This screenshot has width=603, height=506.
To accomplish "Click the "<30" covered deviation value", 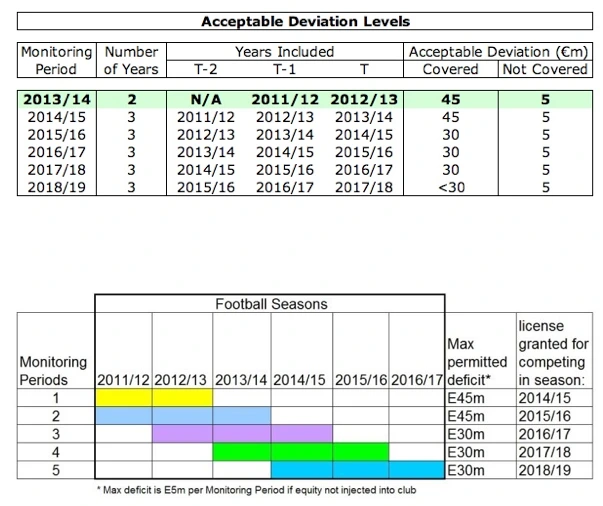I will pos(452,187).
